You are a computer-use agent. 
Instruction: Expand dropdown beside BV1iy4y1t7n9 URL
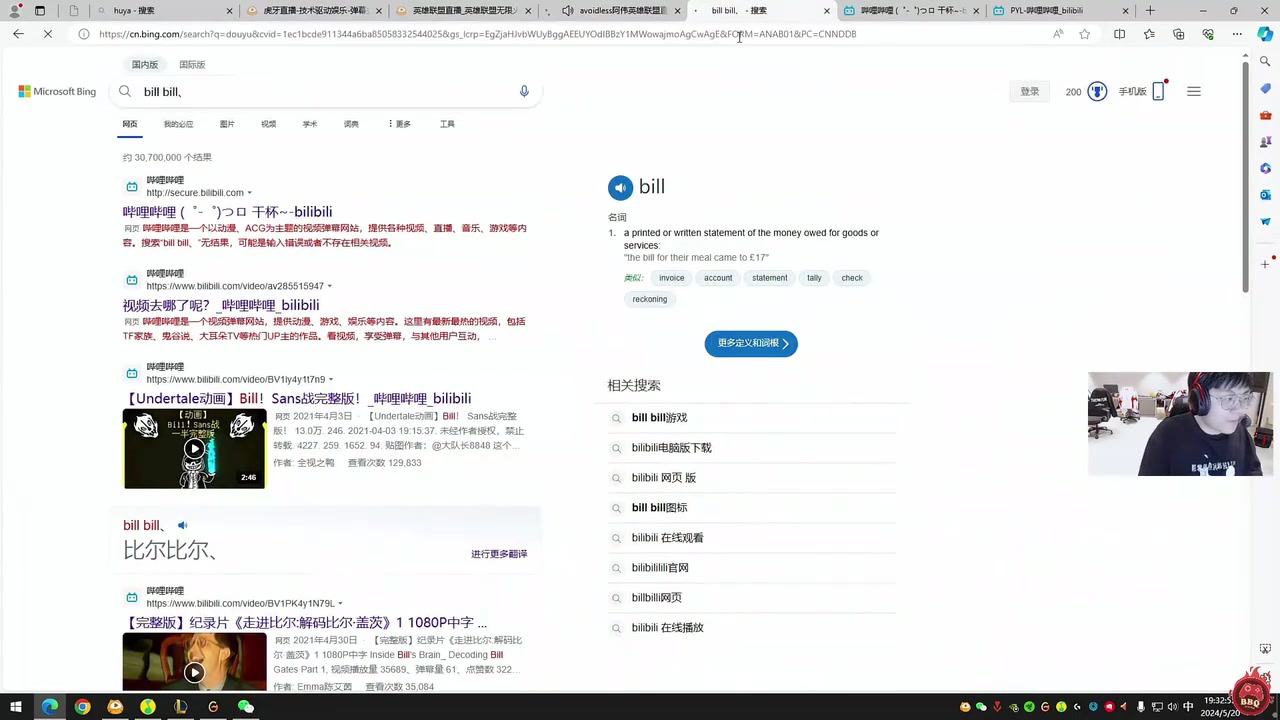[331, 380]
